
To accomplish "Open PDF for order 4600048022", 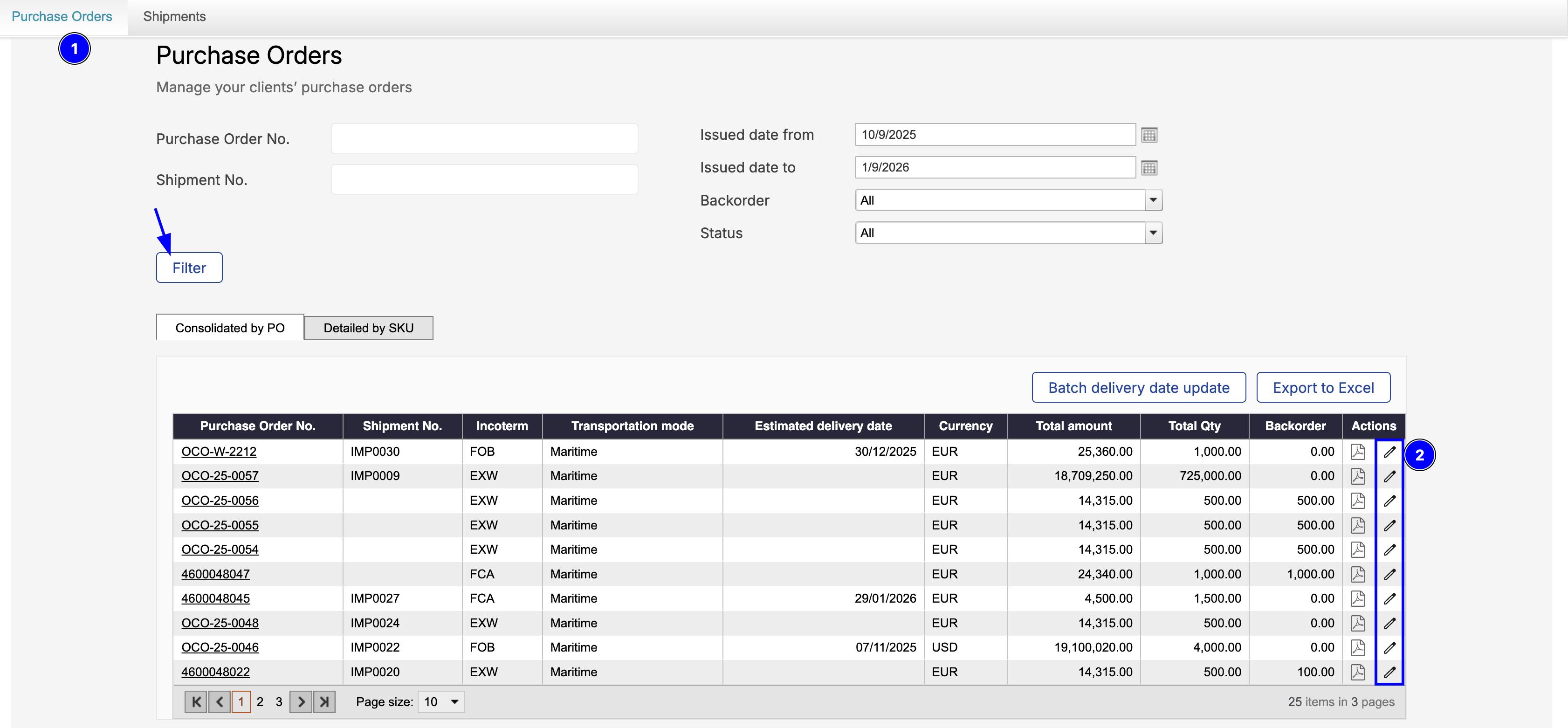I will pos(1357,672).
